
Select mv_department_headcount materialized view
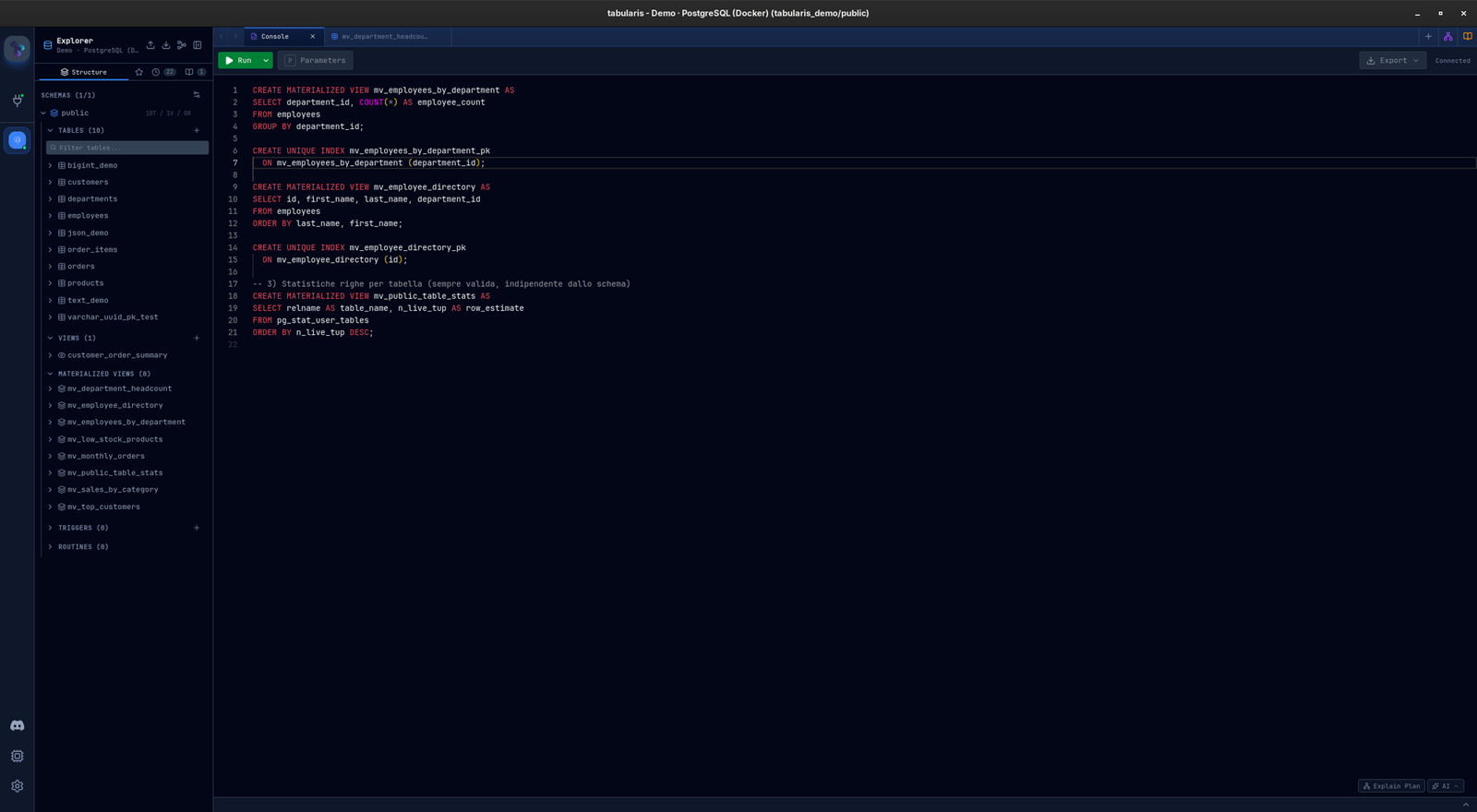coord(119,388)
